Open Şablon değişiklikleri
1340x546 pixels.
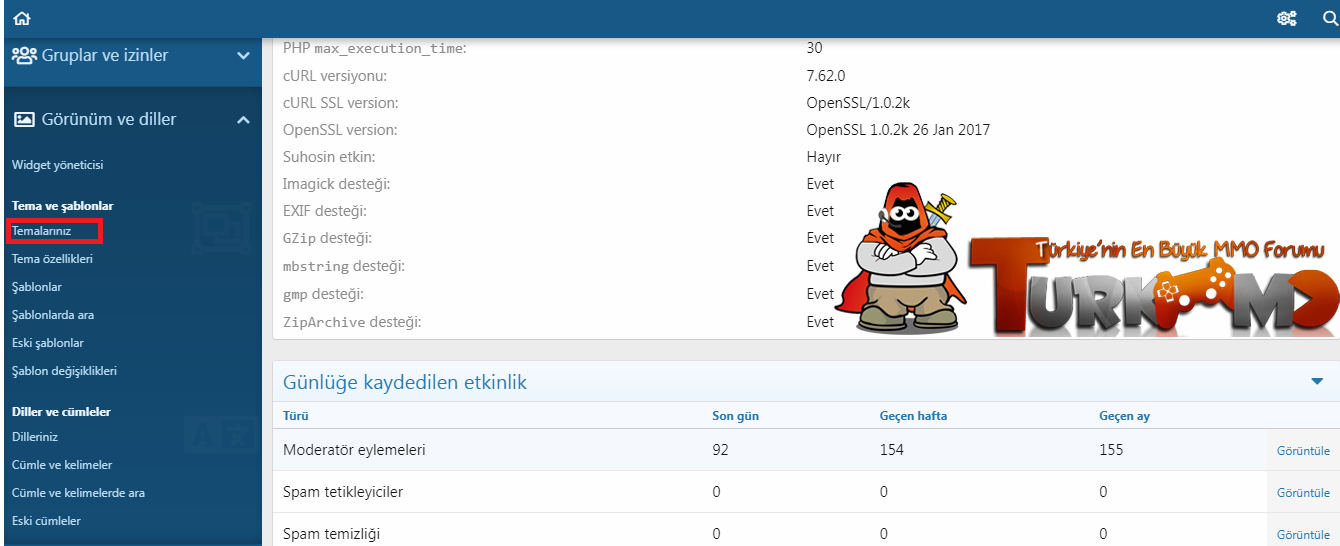click(64, 371)
